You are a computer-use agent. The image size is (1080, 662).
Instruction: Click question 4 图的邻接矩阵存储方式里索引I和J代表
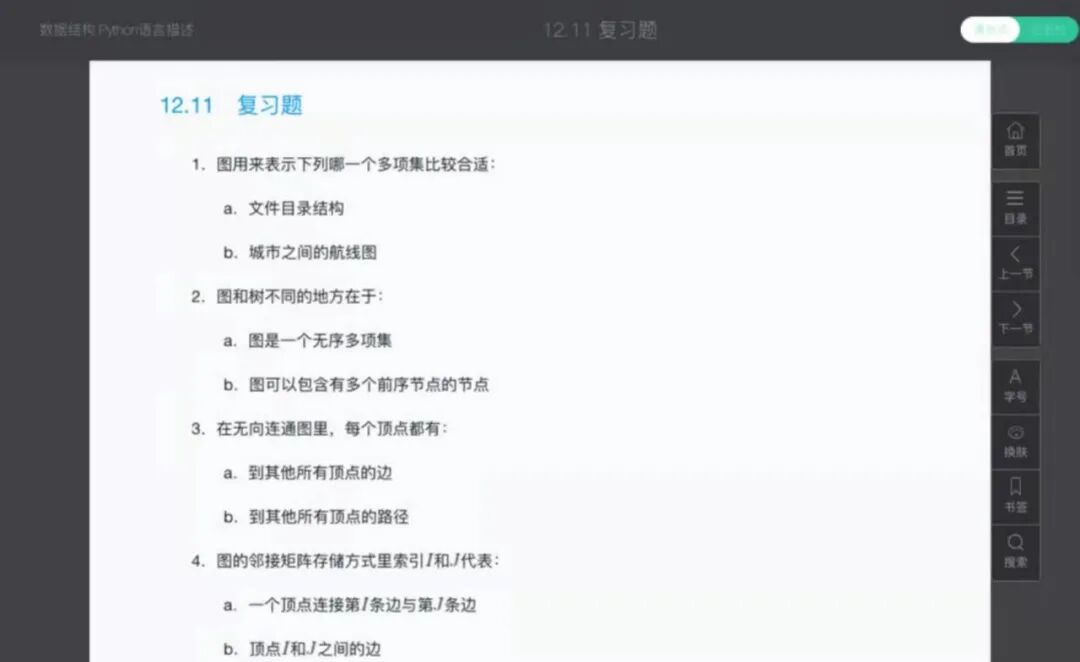coord(344,561)
